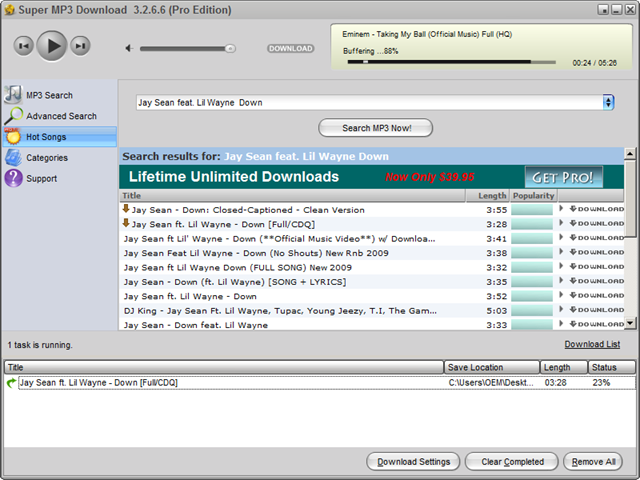Click the download list Title header

point(224,367)
